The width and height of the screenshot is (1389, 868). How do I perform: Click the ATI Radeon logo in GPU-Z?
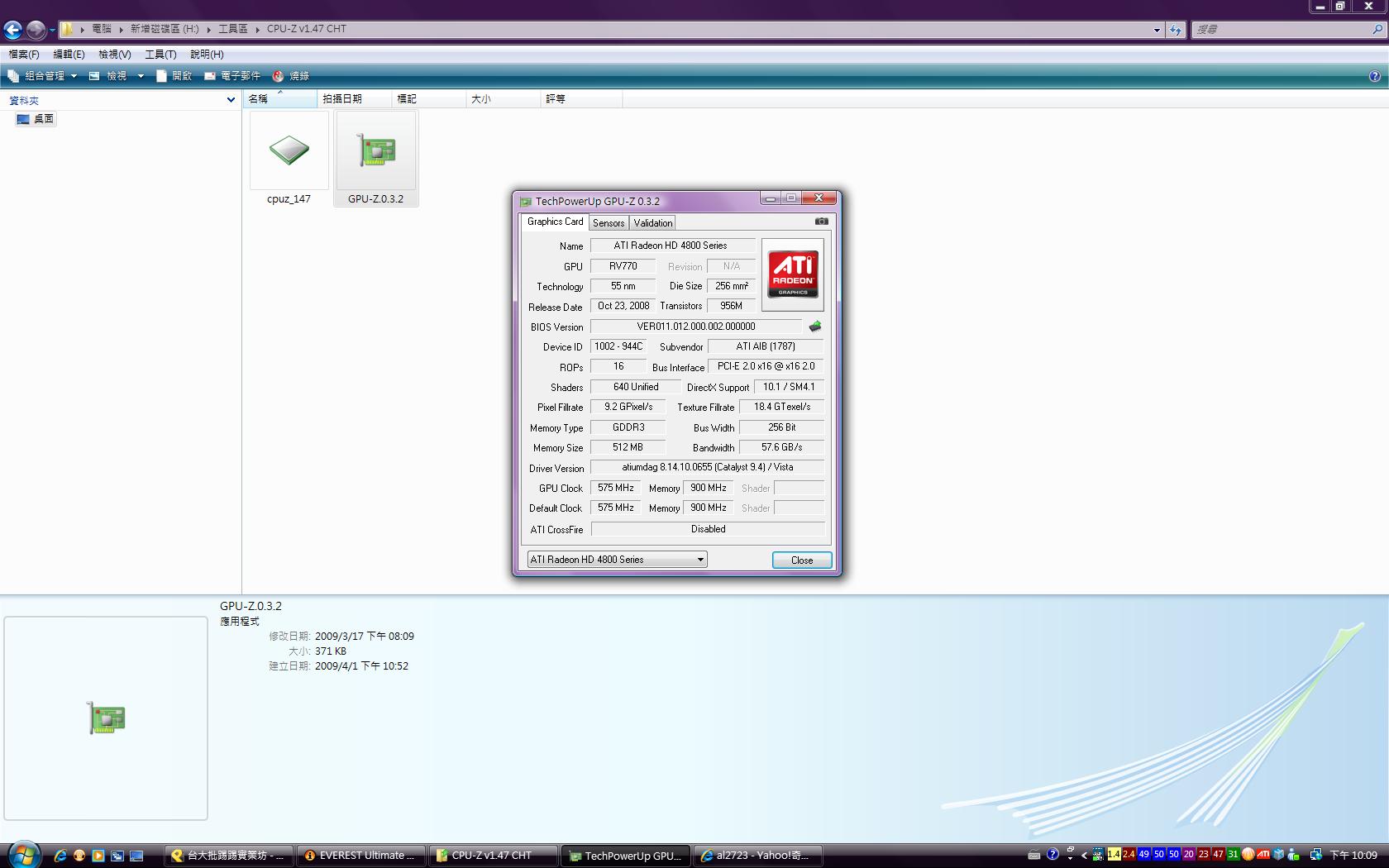click(792, 274)
